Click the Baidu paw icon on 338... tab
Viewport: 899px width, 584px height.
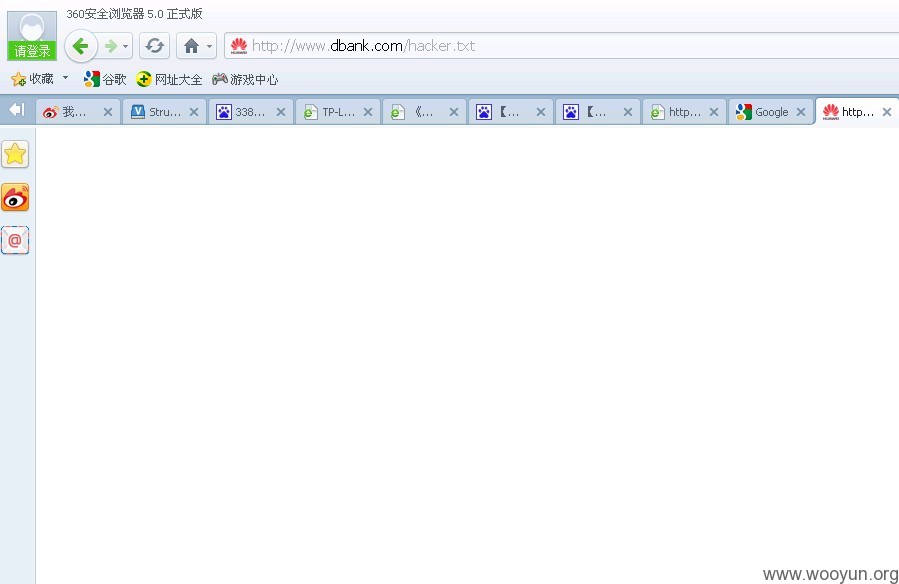(x=224, y=112)
